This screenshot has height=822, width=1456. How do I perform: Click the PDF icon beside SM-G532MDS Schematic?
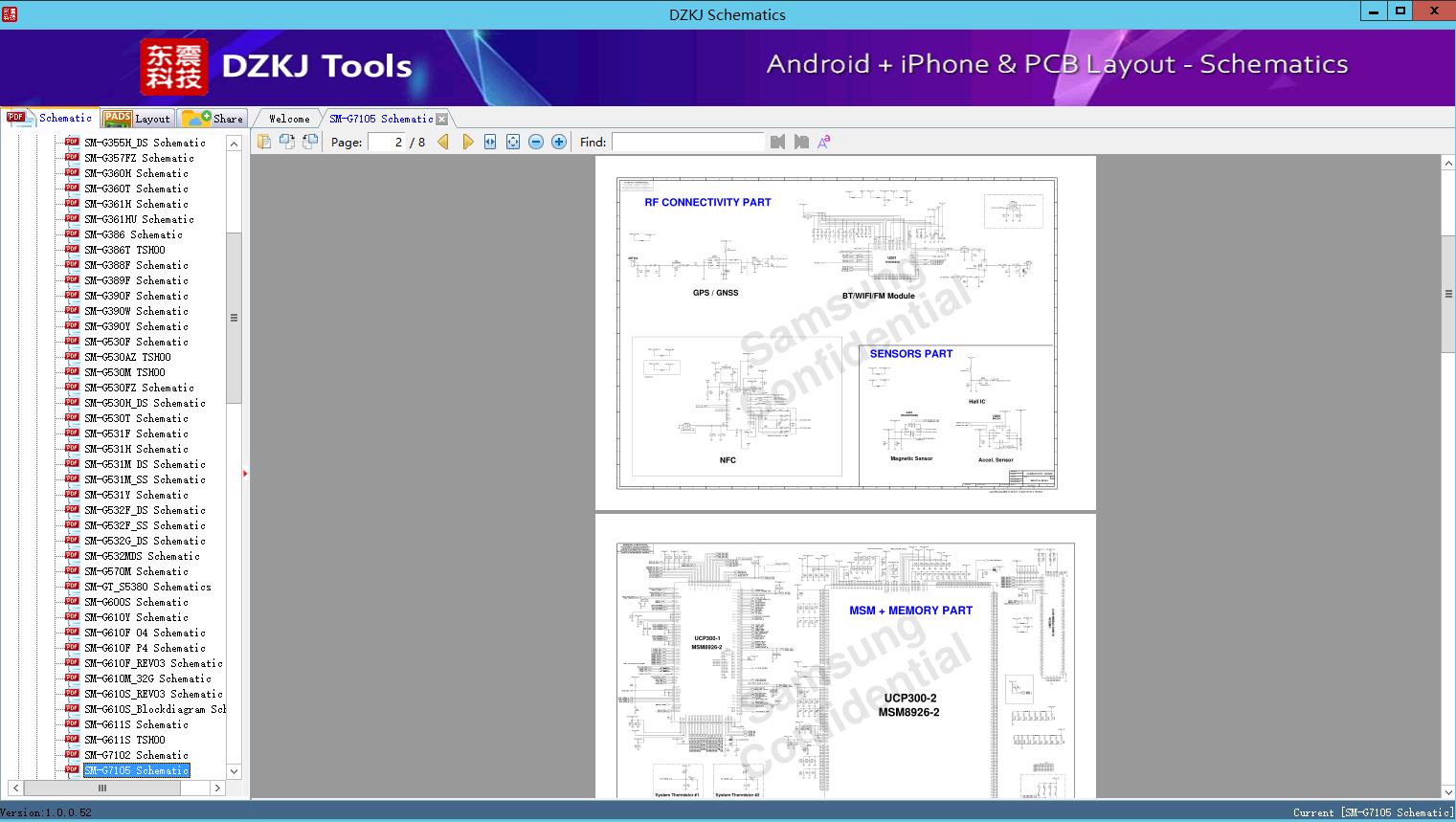(72, 556)
